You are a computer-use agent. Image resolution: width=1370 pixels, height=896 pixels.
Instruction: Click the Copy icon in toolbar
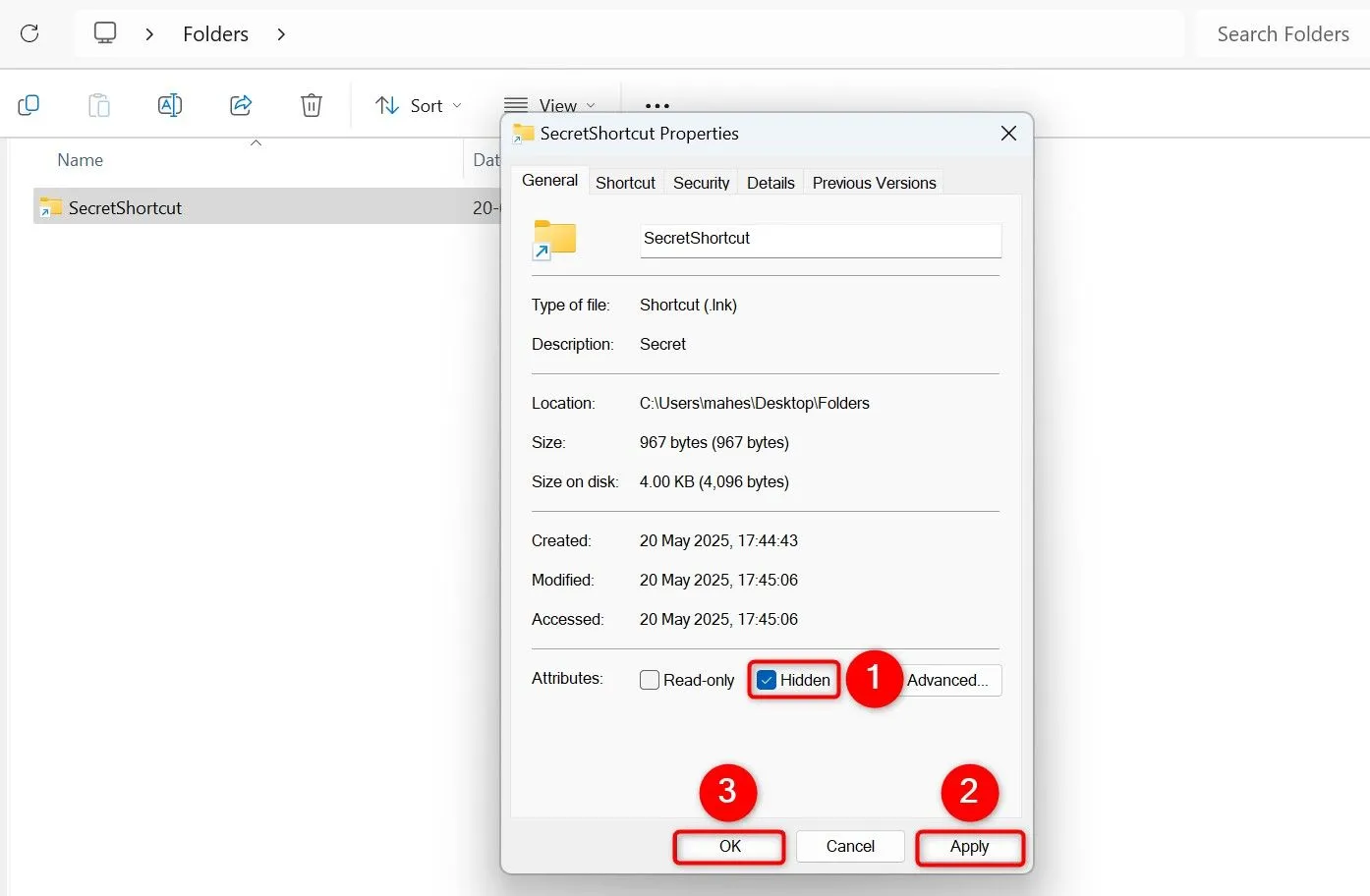tap(29, 105)
